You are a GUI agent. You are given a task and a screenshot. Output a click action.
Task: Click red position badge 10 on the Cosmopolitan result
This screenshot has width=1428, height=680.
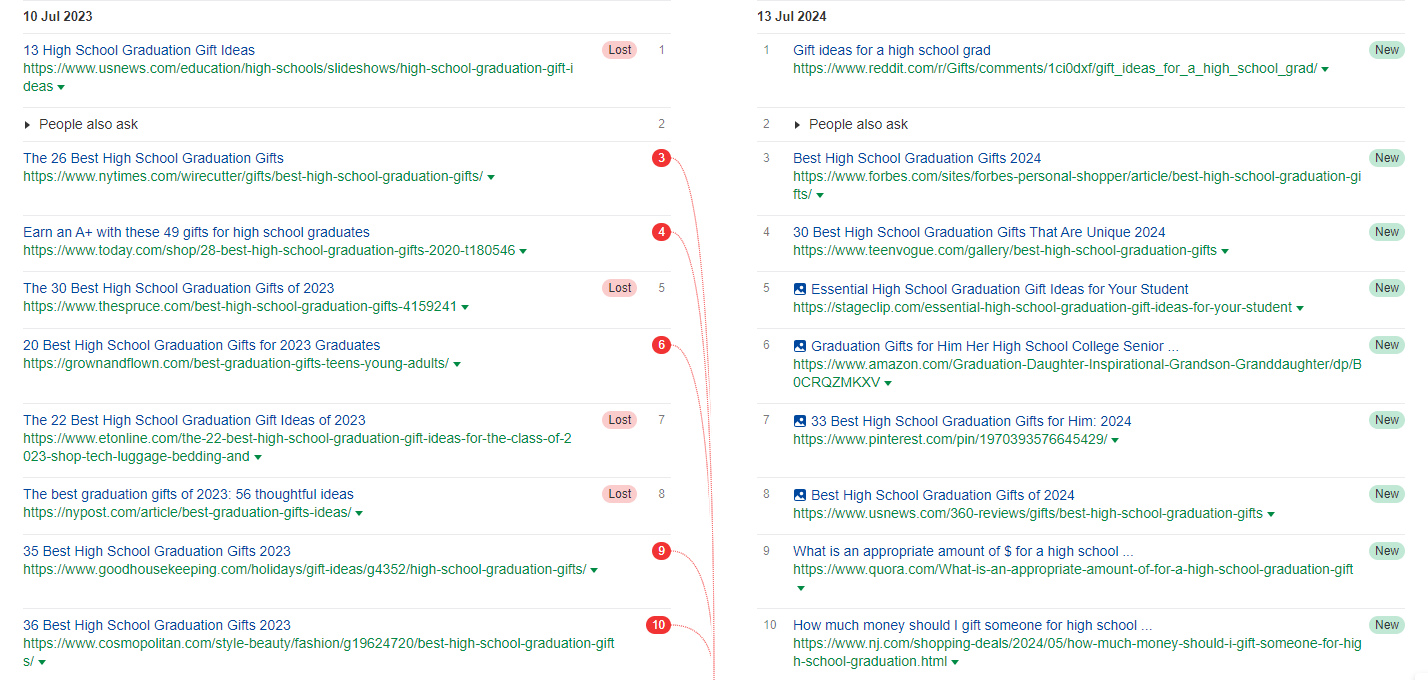click(x=658, y=624)
